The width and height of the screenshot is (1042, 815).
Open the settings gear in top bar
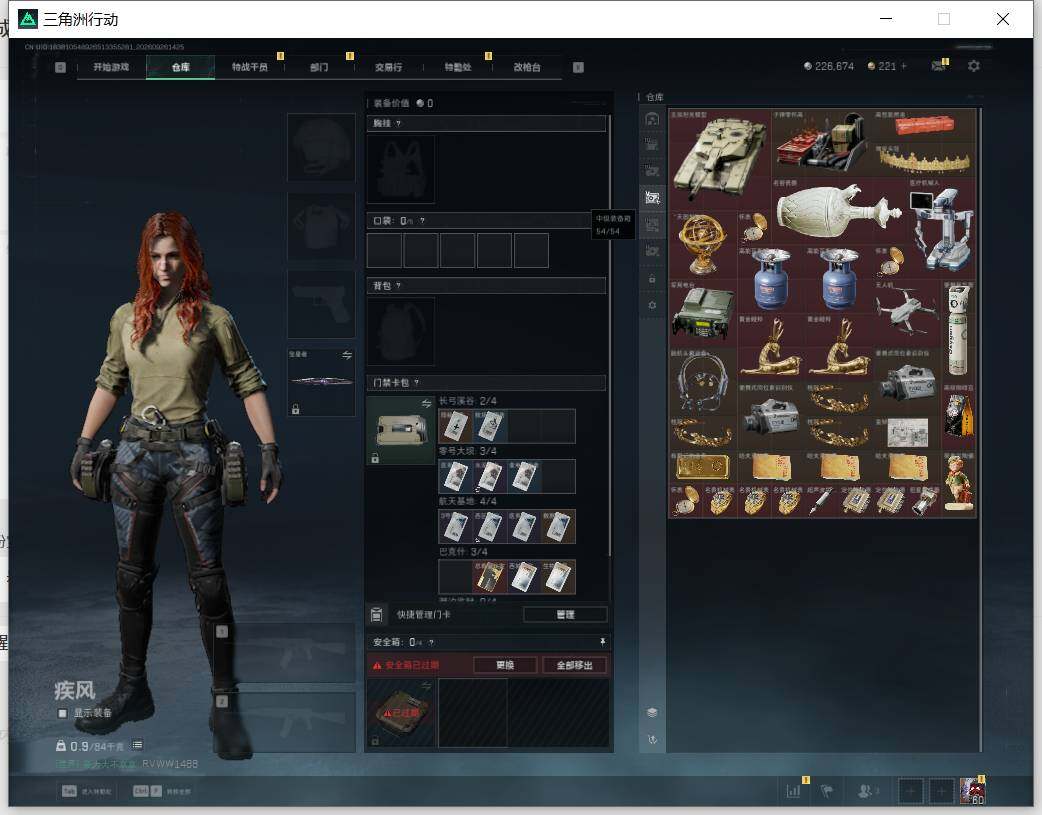click(974, 66)
